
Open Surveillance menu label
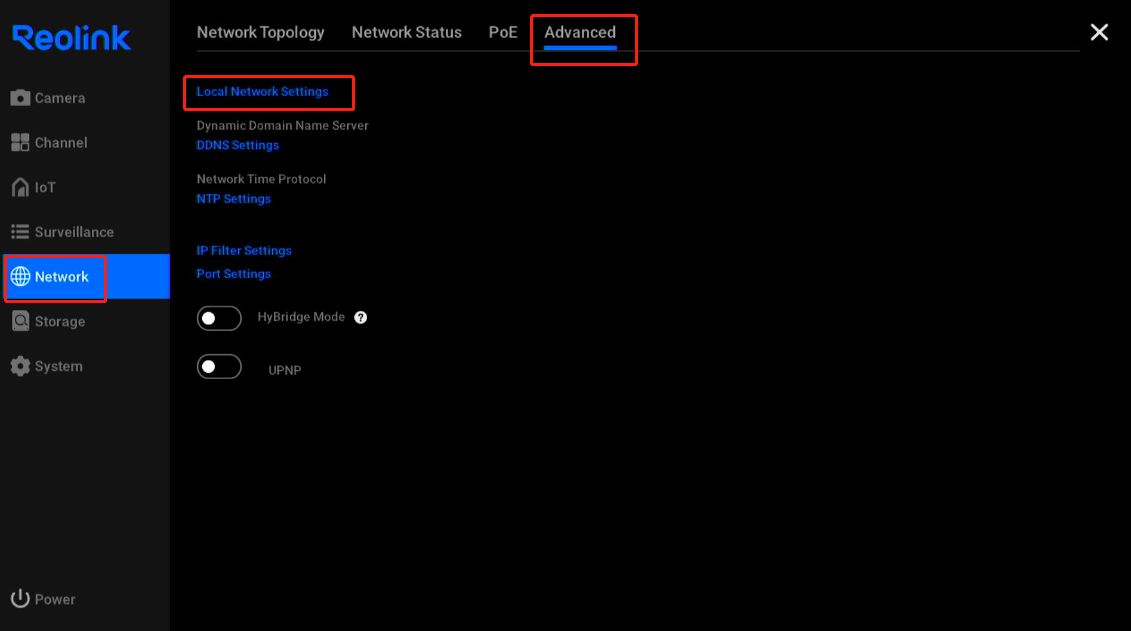74,232
